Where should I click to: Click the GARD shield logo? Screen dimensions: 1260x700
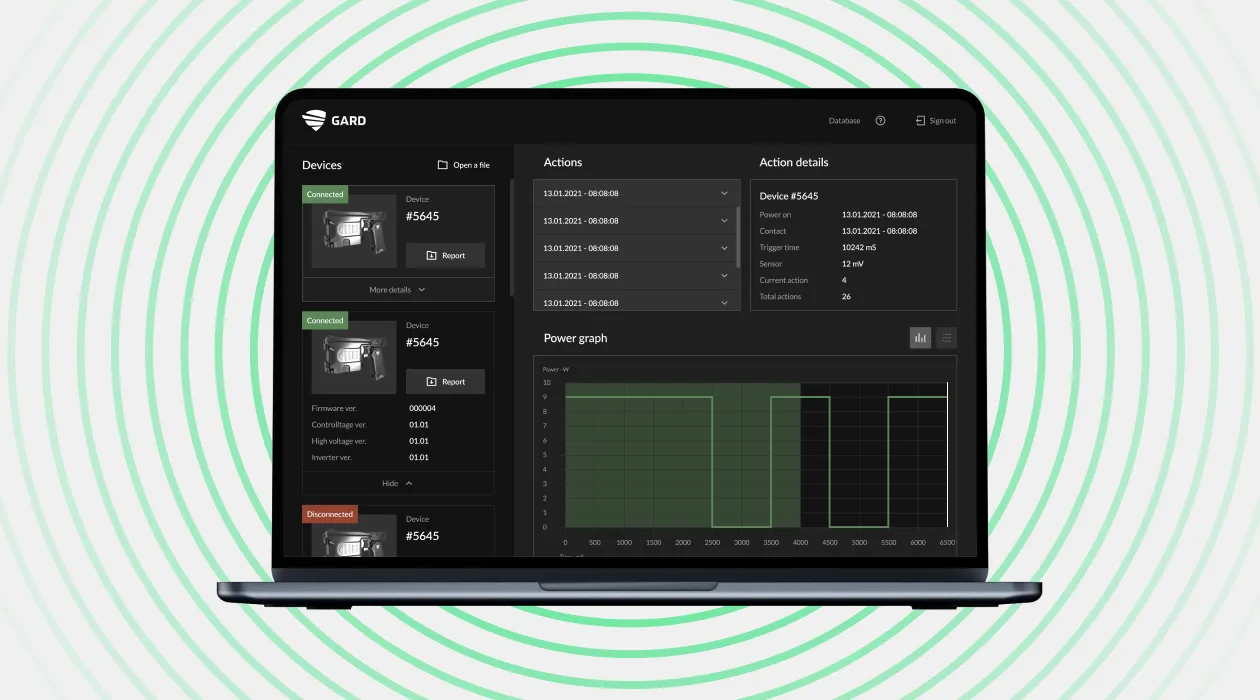click(314, 120)
